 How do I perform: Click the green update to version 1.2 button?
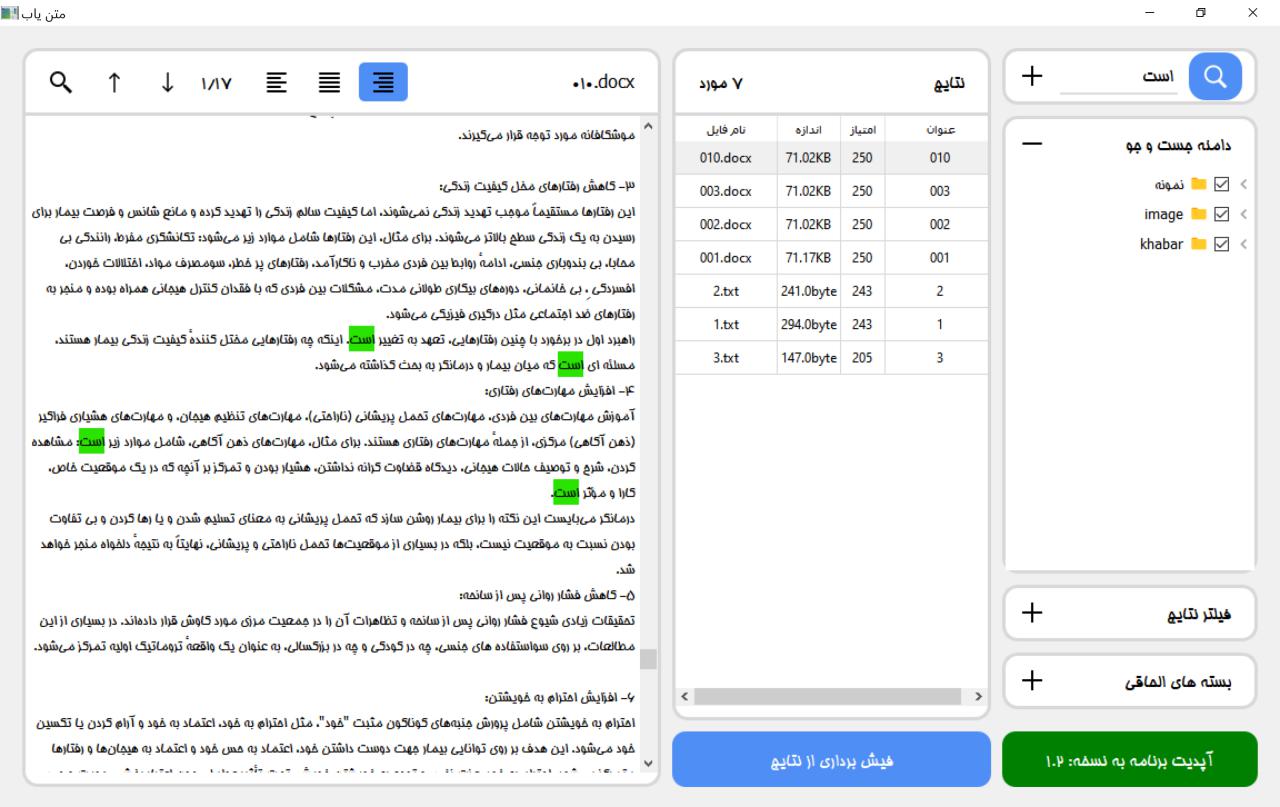(x=1130, y=760)
